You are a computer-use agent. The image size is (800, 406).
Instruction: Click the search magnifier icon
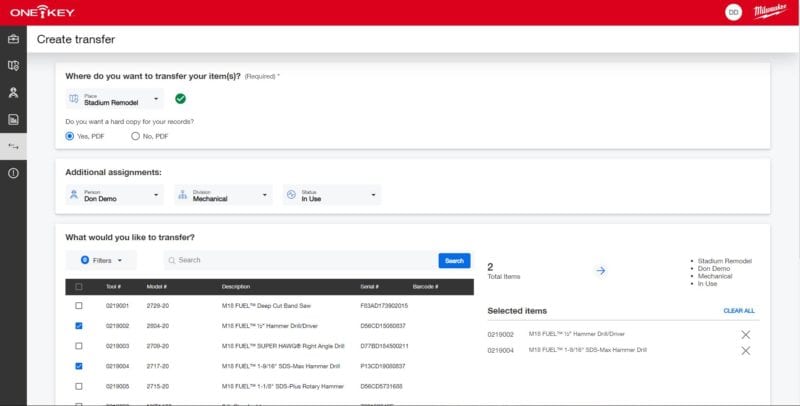(x=172, y=261)
